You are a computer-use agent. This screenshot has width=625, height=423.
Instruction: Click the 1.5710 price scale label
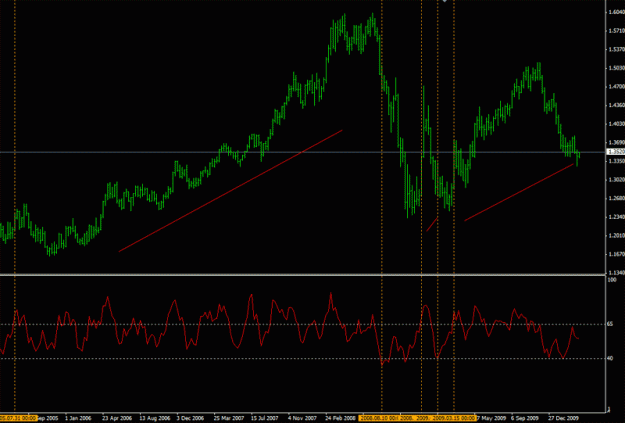(x=616, y=31)
